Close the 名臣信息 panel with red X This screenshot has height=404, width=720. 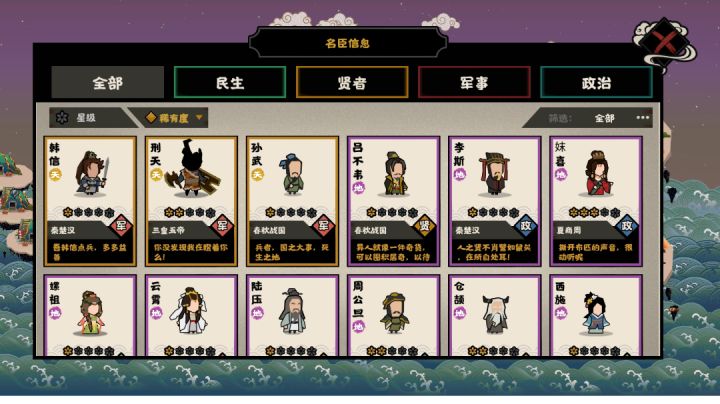(x=664, y=42)
